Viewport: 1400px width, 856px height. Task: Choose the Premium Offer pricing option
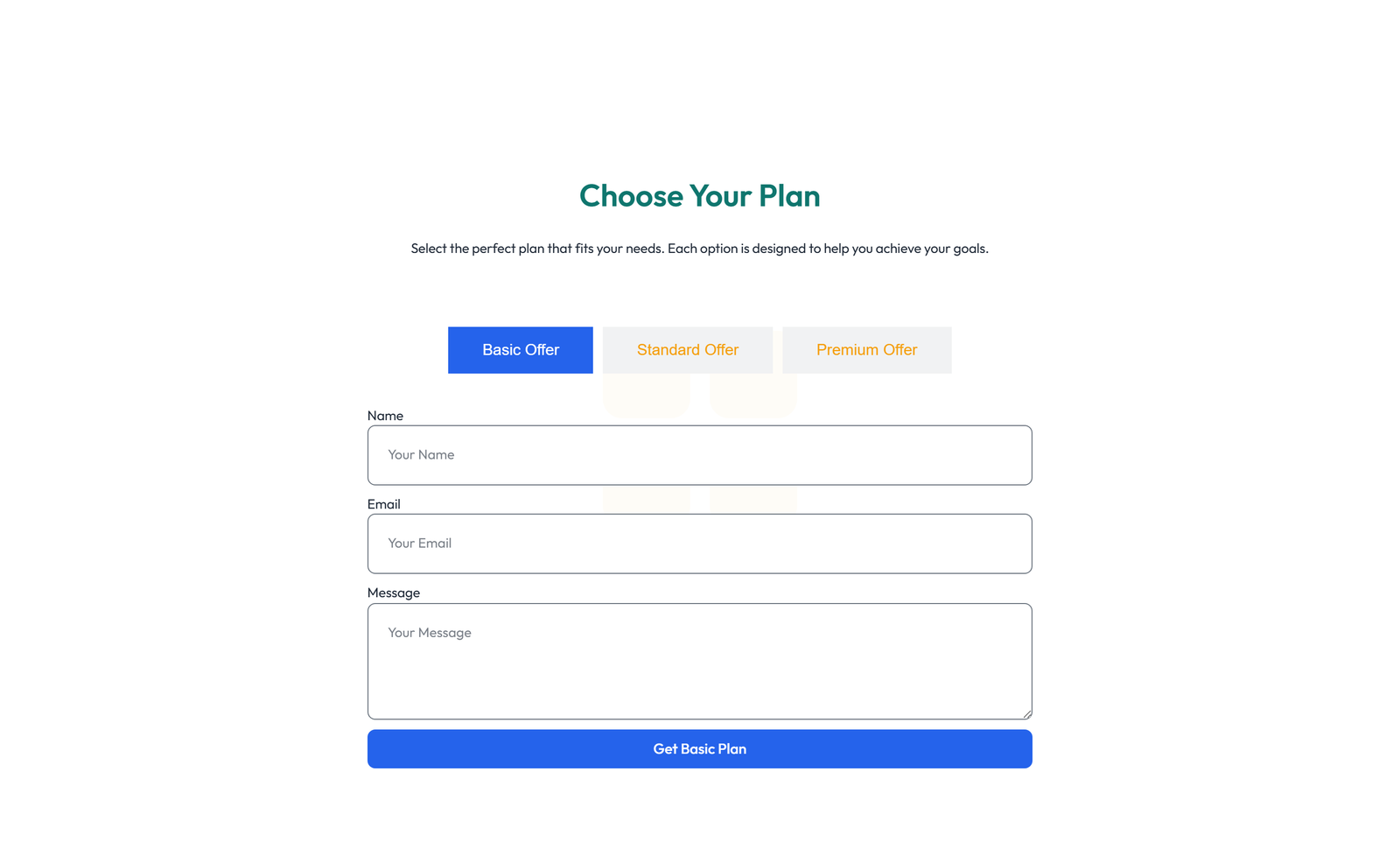click(x=866, y=349)
